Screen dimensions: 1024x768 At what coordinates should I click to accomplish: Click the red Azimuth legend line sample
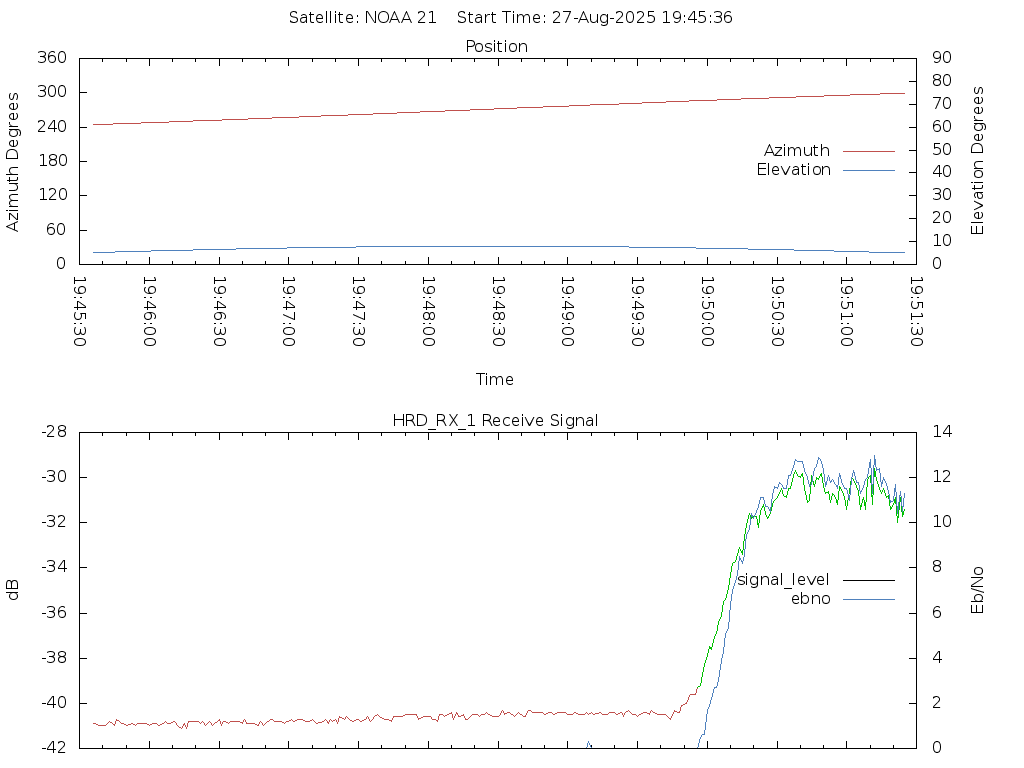pos(869,152)
